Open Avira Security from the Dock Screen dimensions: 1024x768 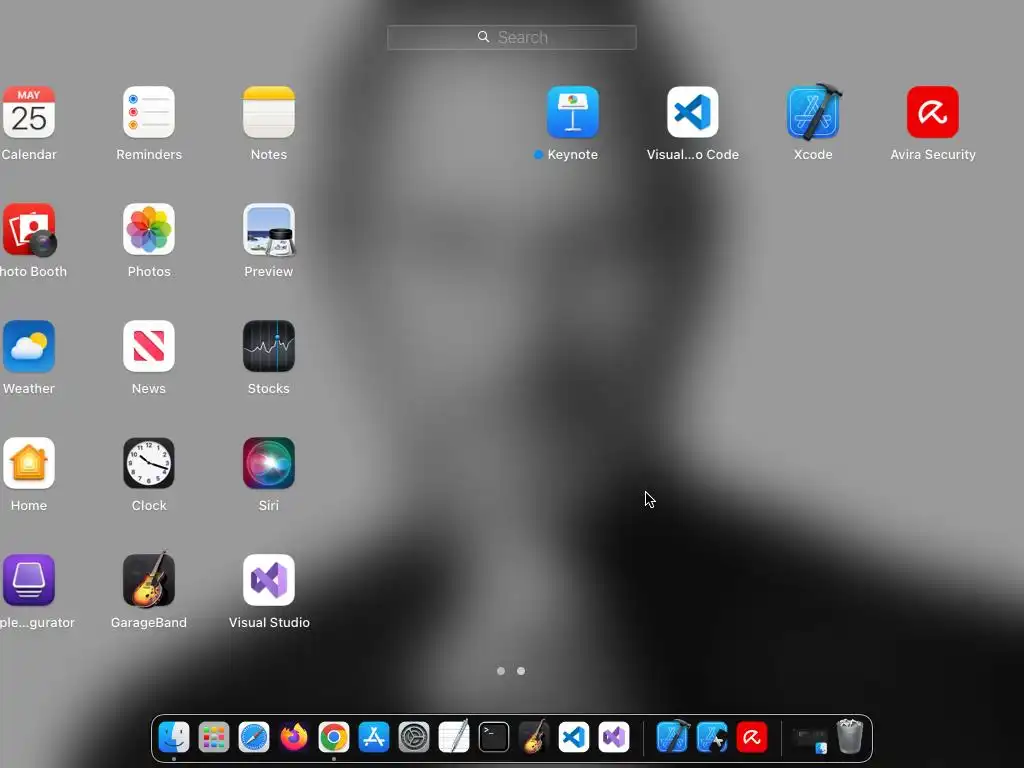coord(752,737)
